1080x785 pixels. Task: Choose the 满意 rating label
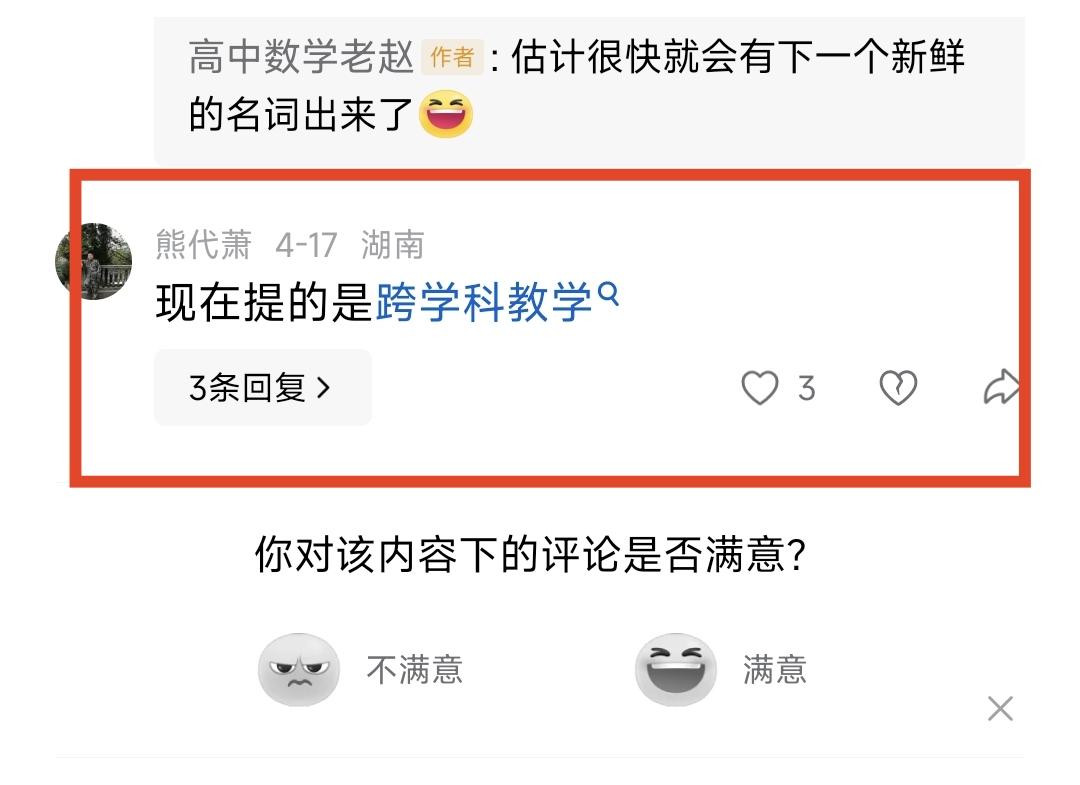point(775,669)
